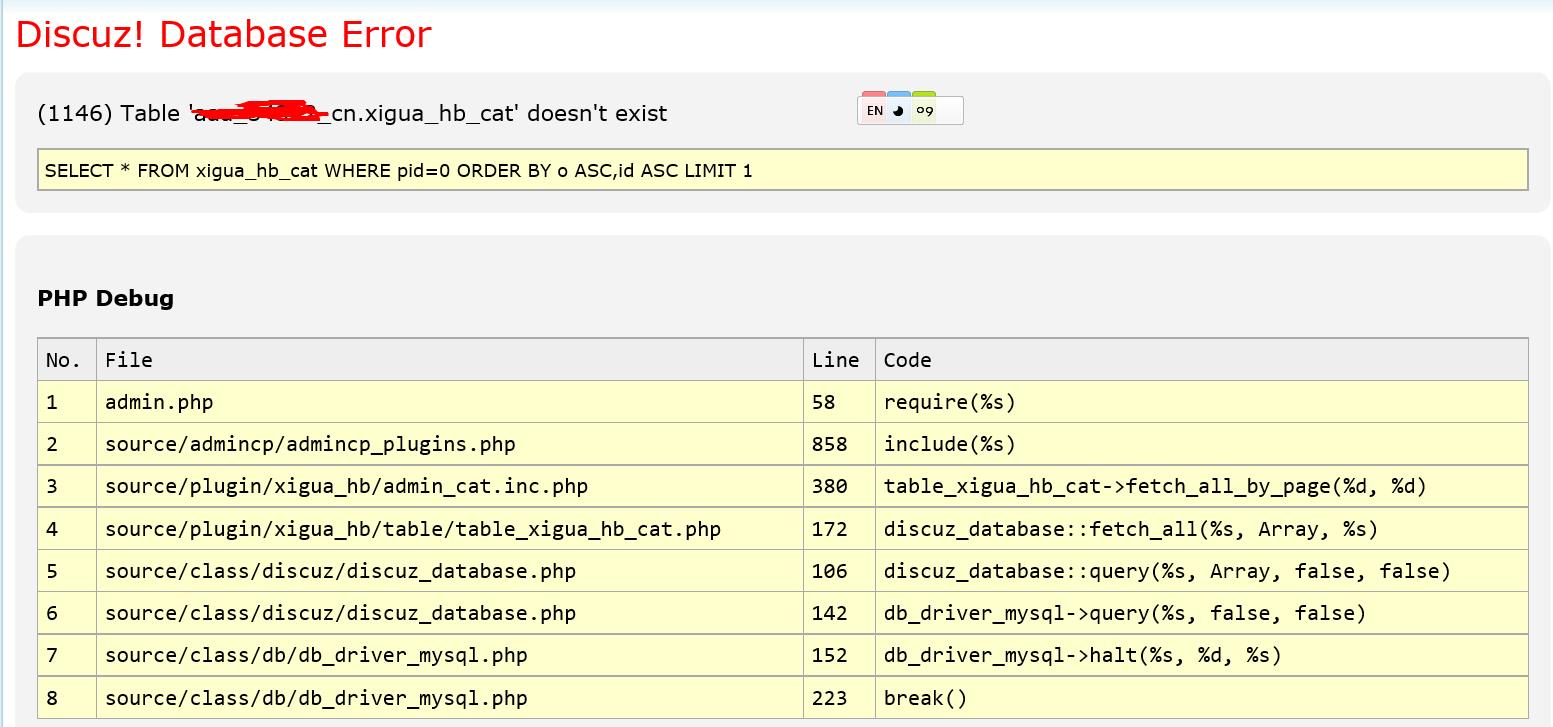Click the 'Discuz! Database Error' heading

[x=224, y=34]
